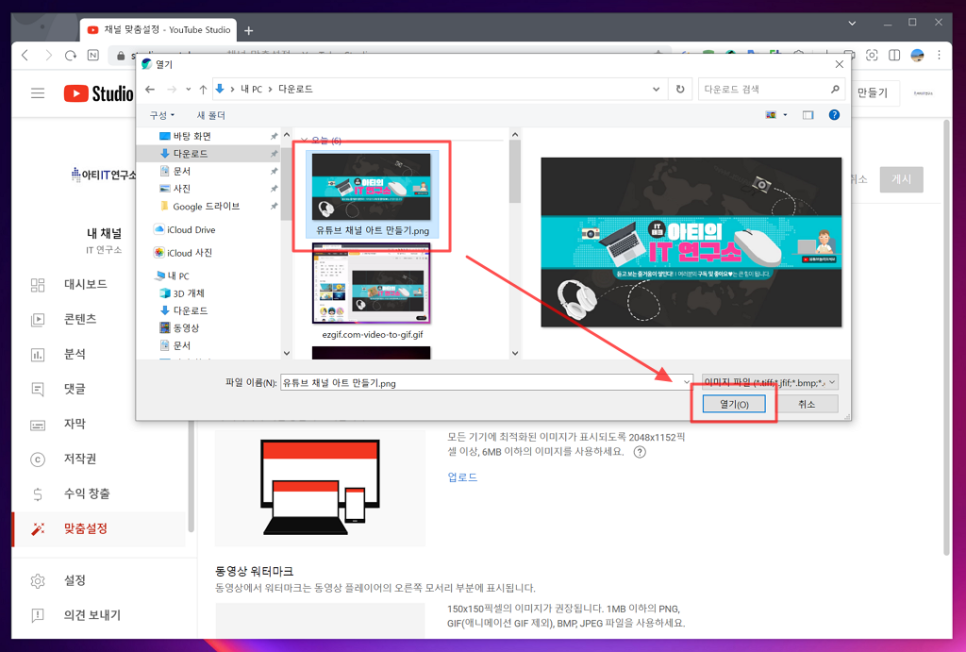This screenshot has height=652, width=966.
Task: Open a new browser tab
Action: 248,30
